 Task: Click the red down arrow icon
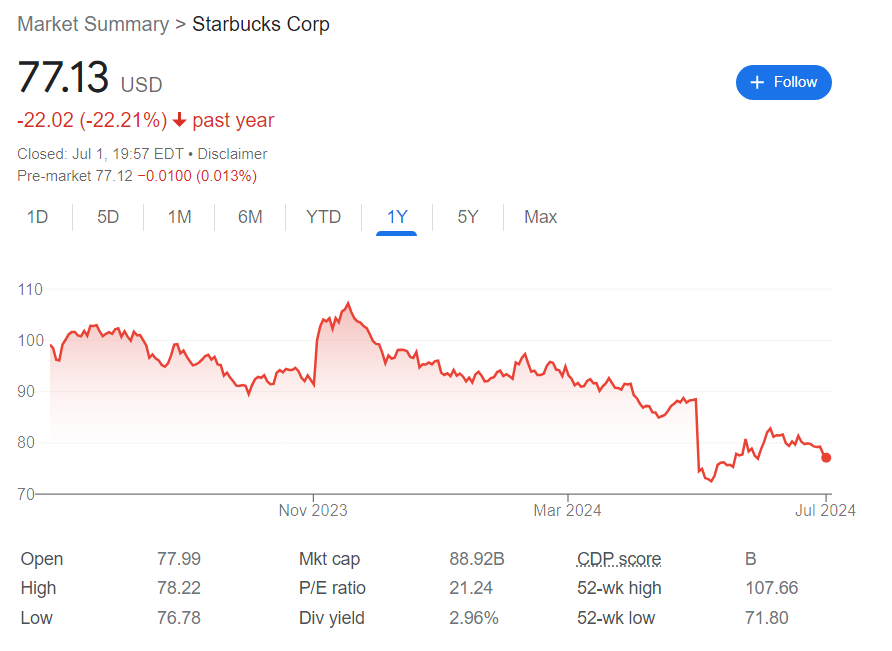point(180,120)
